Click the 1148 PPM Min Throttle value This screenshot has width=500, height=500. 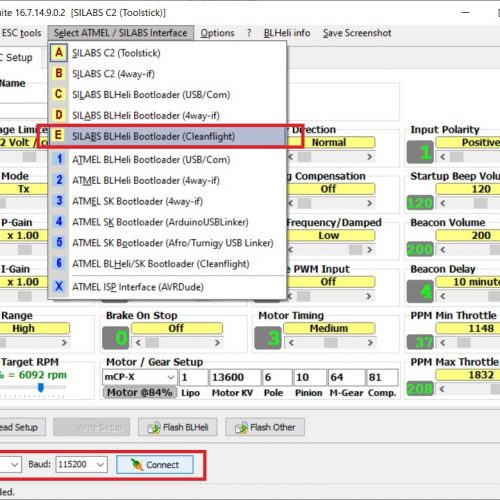pos(468,328)
